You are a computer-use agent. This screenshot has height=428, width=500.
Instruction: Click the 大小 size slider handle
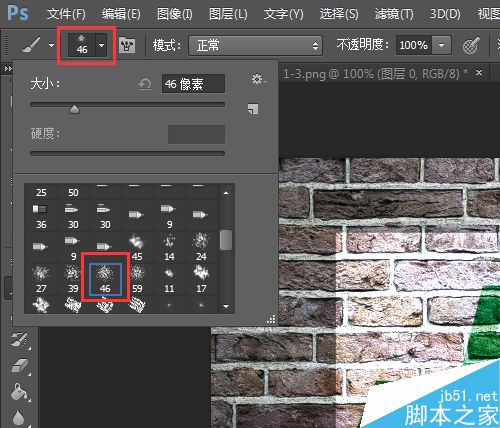[74, 109]
